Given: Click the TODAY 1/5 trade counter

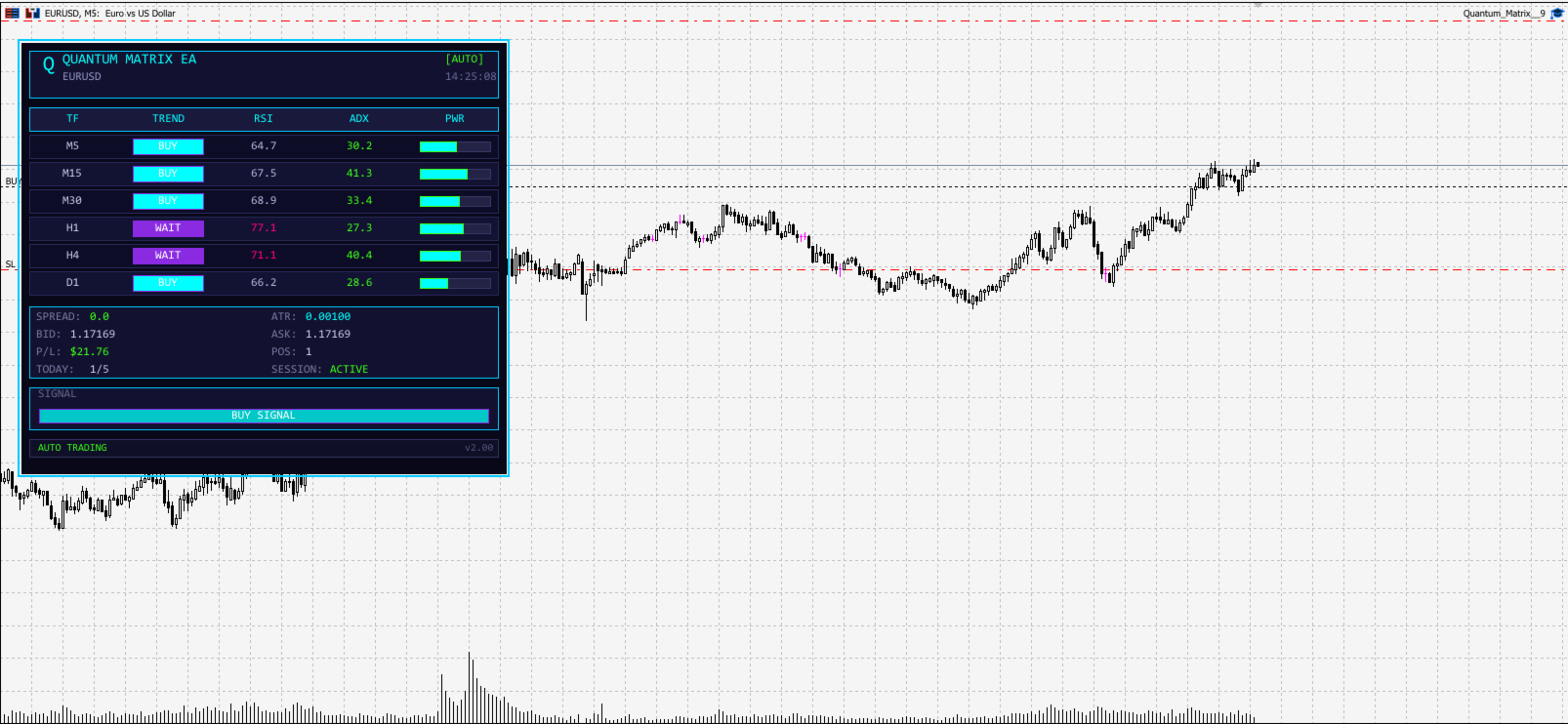Looking at the screenshot, I should click(100, 370).
